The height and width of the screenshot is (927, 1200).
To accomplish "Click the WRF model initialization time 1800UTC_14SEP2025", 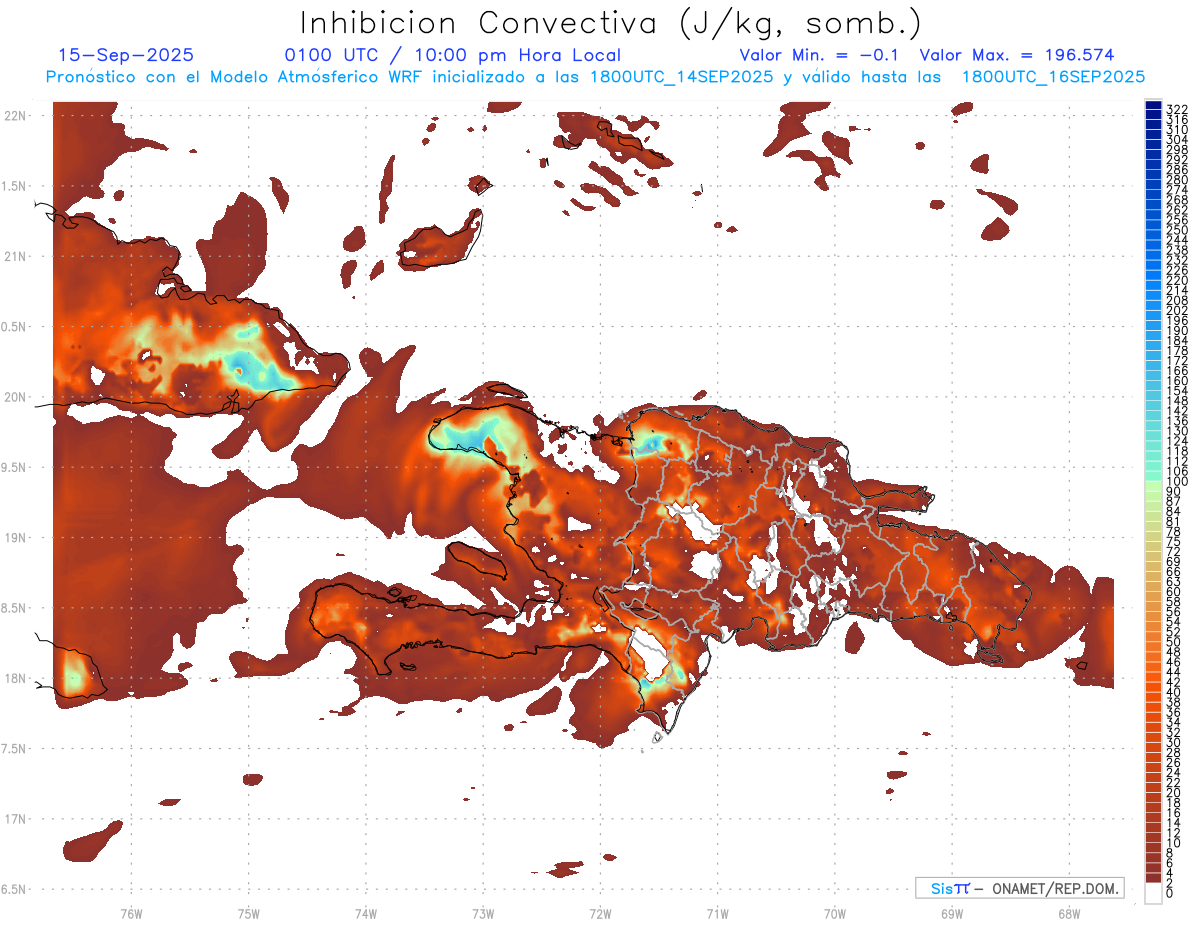I will [x=684, y=77].
